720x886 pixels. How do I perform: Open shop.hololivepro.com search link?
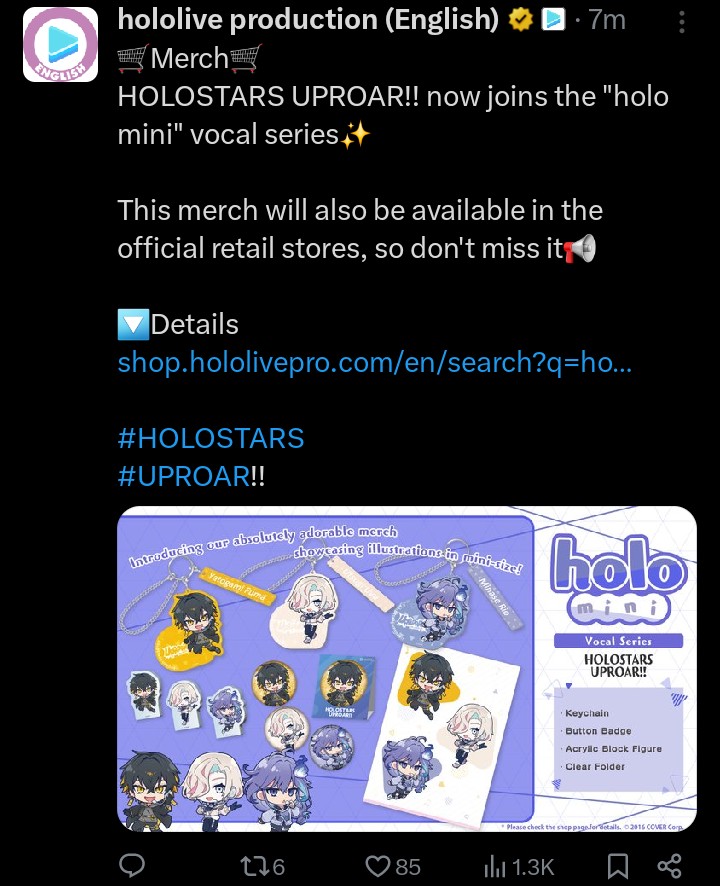pos(375,362)
